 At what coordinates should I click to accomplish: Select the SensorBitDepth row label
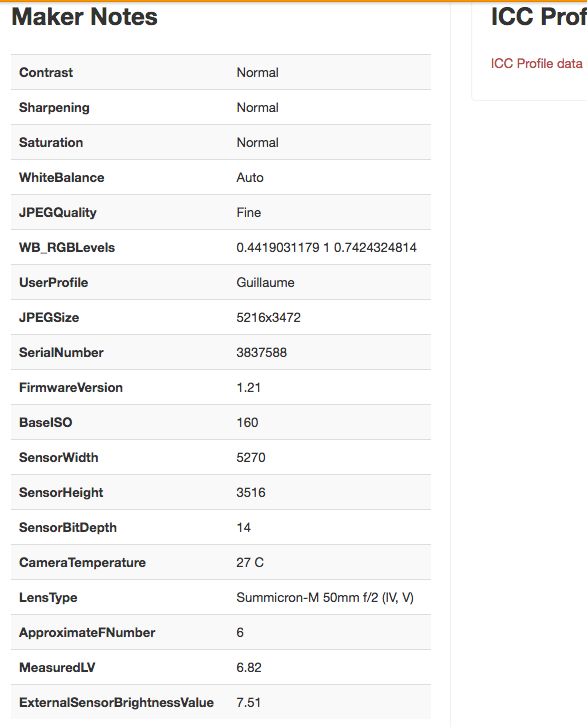coord(68,528)
